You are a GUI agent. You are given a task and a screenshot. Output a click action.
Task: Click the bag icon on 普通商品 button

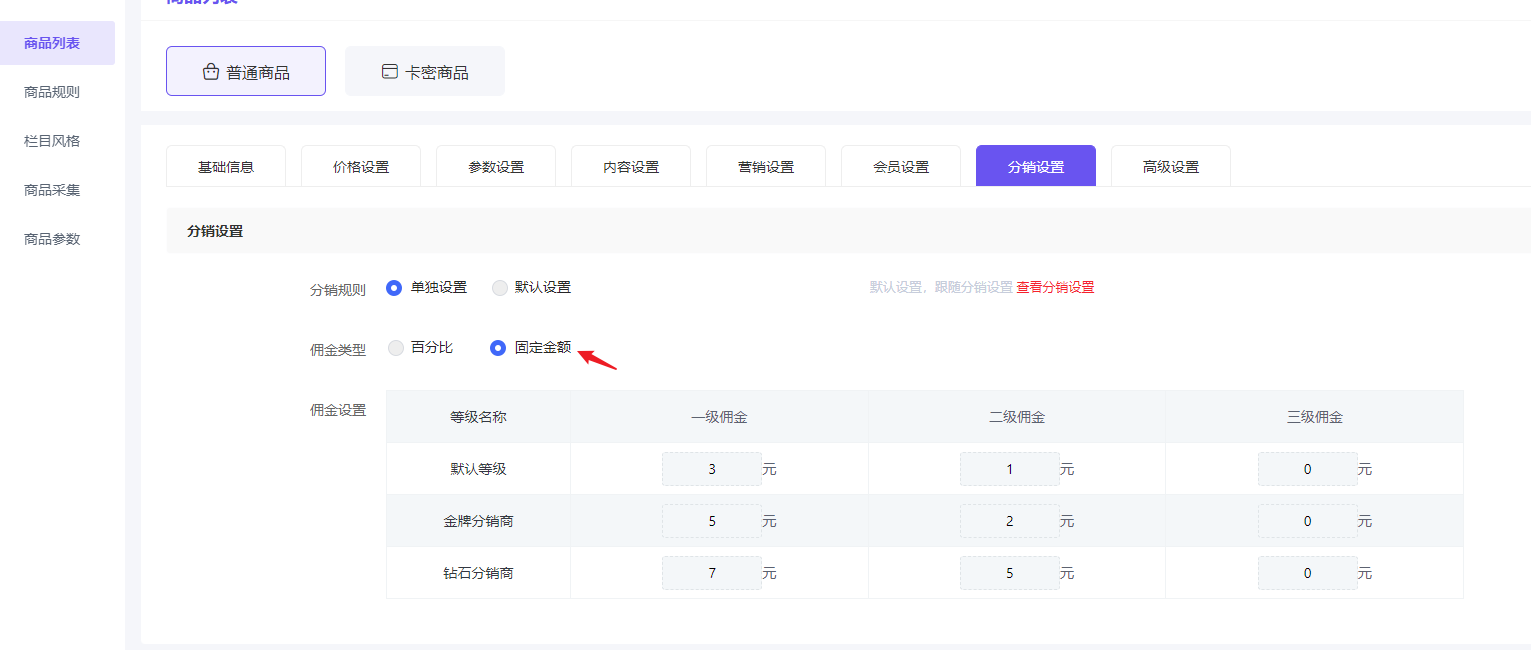210,70
